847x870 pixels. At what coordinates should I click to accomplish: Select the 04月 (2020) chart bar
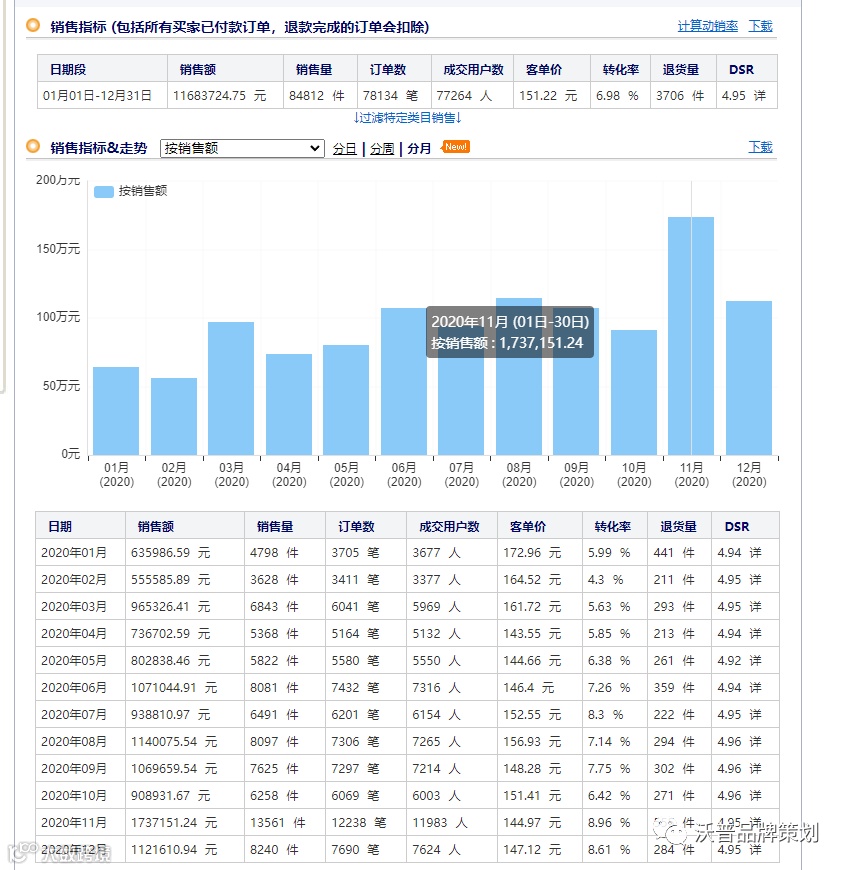pos(288,404)
